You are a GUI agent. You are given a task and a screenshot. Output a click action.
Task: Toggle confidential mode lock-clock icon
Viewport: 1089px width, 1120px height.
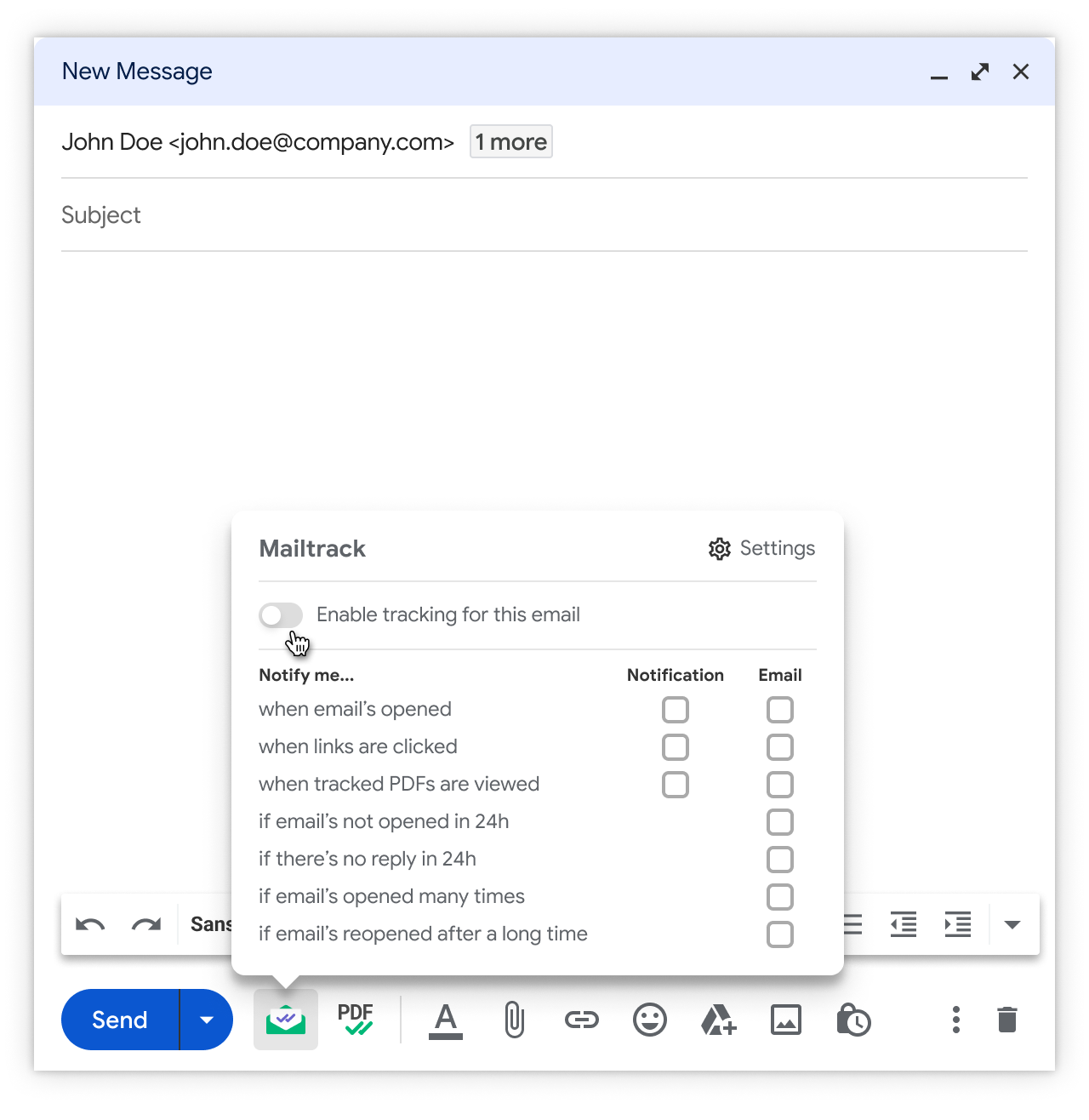pyautogui.click(x=853, y=1020)
